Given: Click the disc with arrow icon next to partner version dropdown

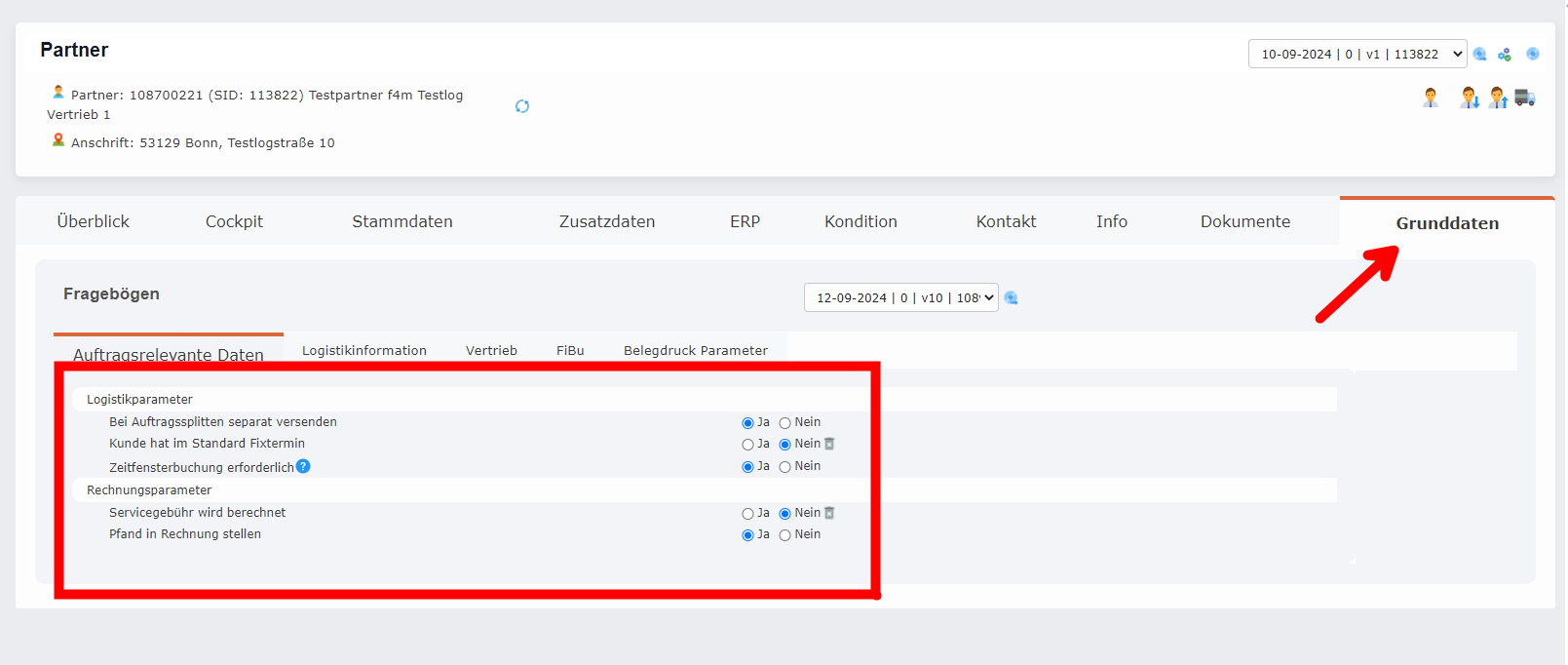Looking at the screenshot, I should coord(1479,55).
